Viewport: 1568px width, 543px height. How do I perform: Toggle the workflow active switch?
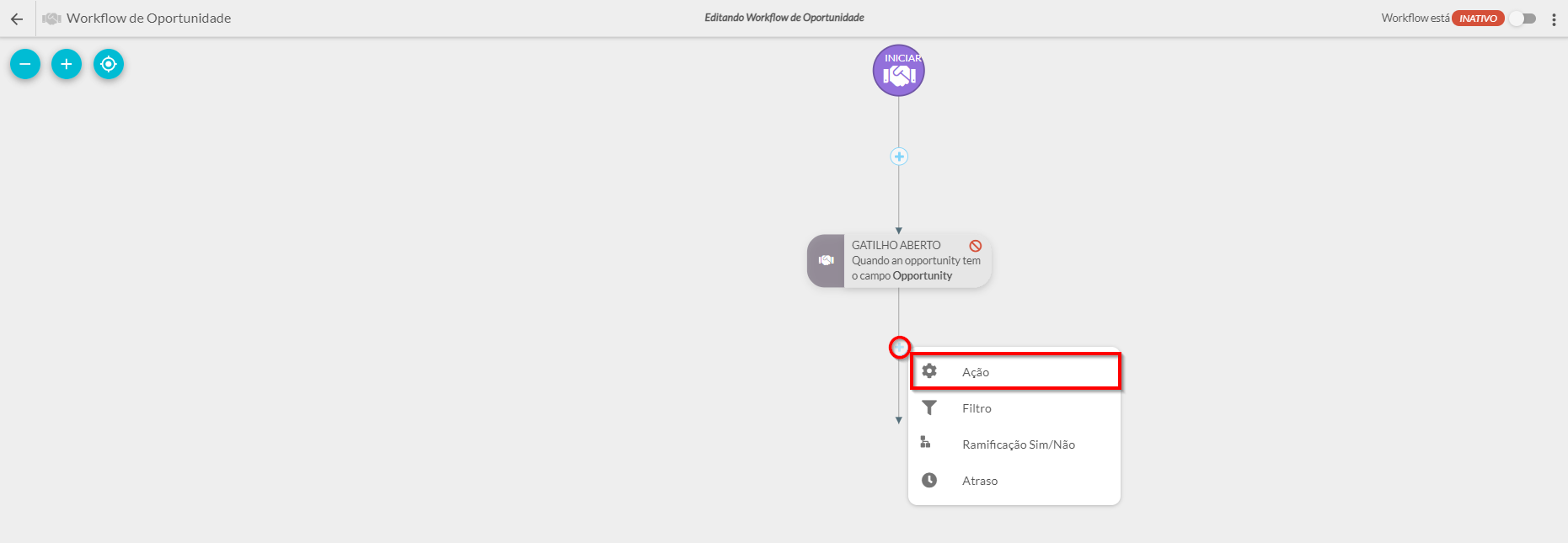pyautogui.click(x=1523, y=19)
